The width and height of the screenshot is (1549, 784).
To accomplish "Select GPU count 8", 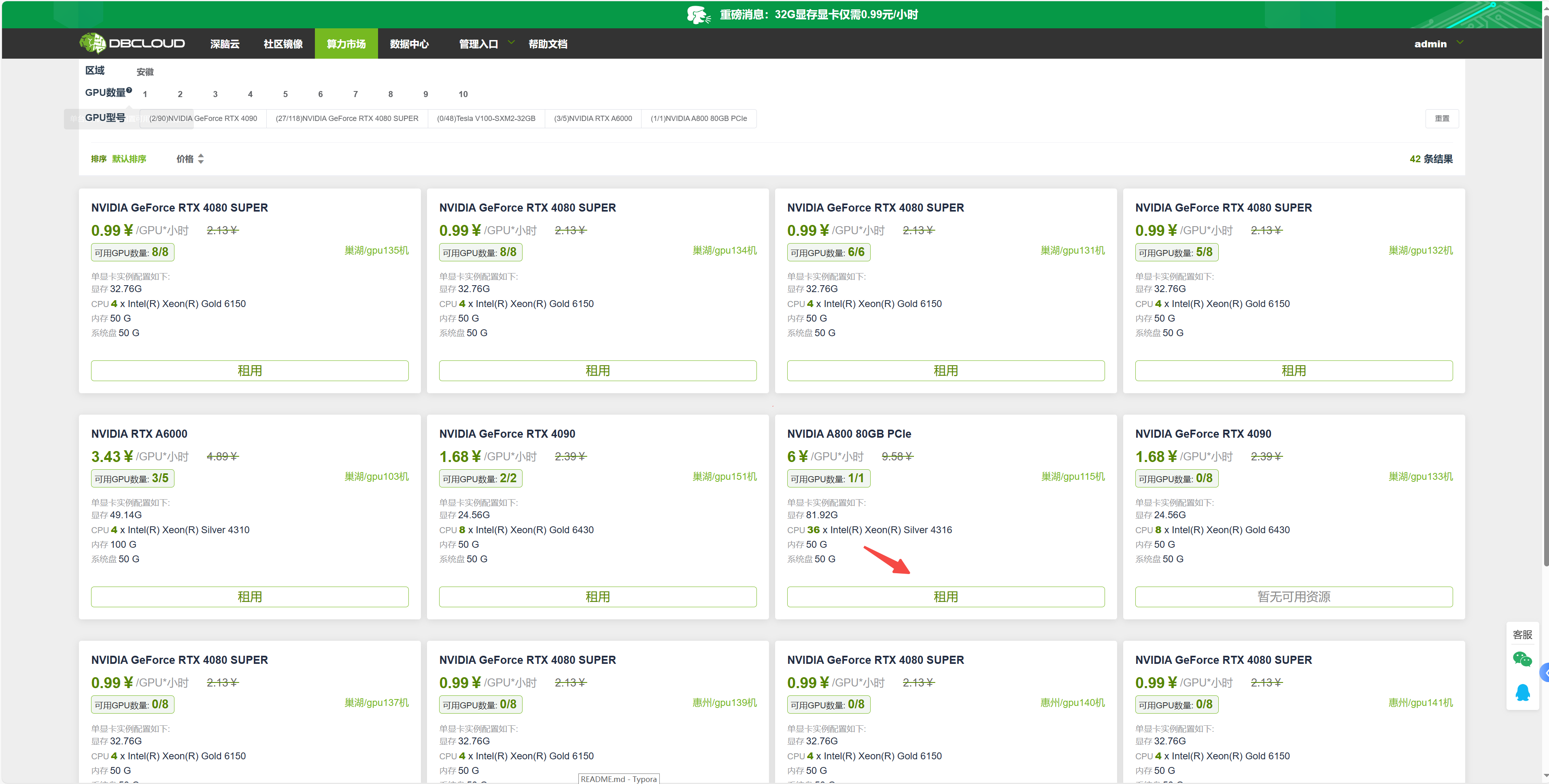I will tap(390, 94).
